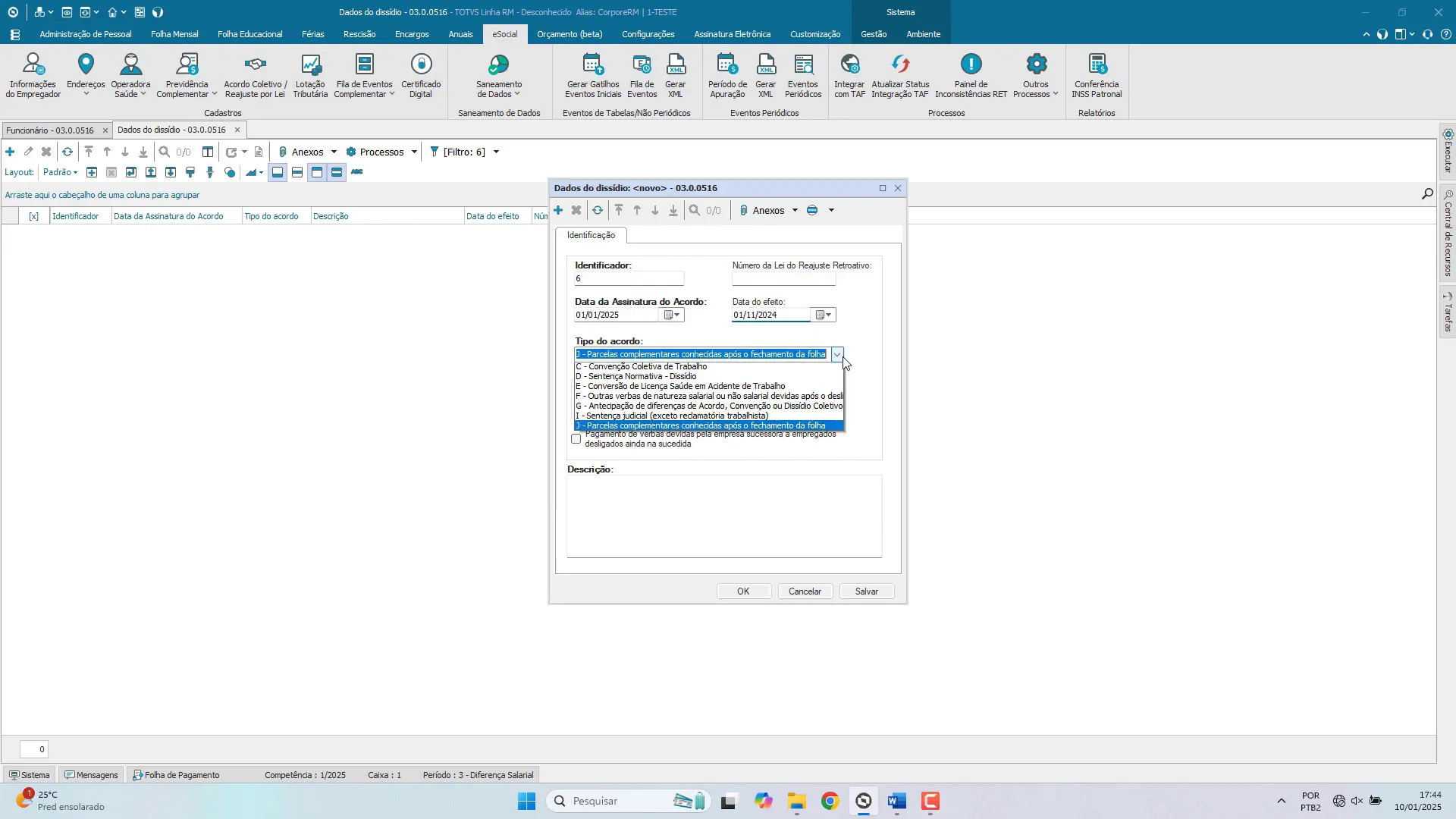1456x819 pixels.
Task: Click the add new record plus icon in dialog
Action: click(x=558, y=210)
